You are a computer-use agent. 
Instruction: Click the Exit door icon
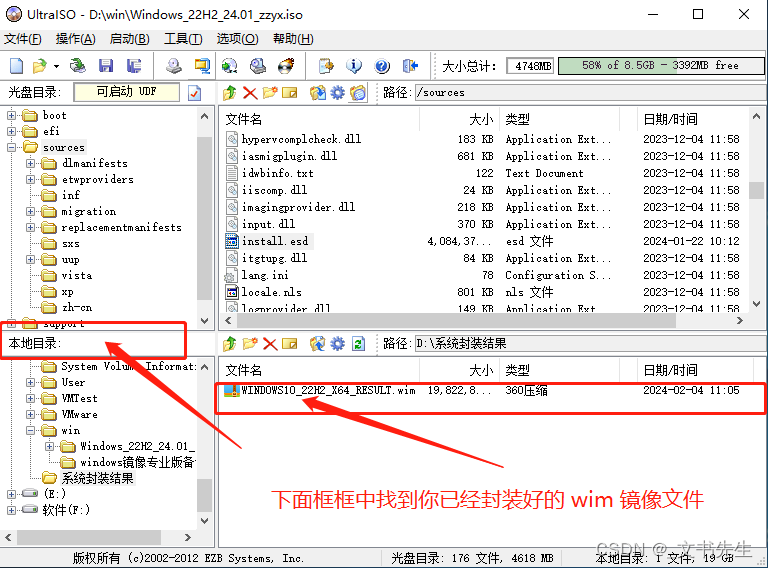[410, 66]
